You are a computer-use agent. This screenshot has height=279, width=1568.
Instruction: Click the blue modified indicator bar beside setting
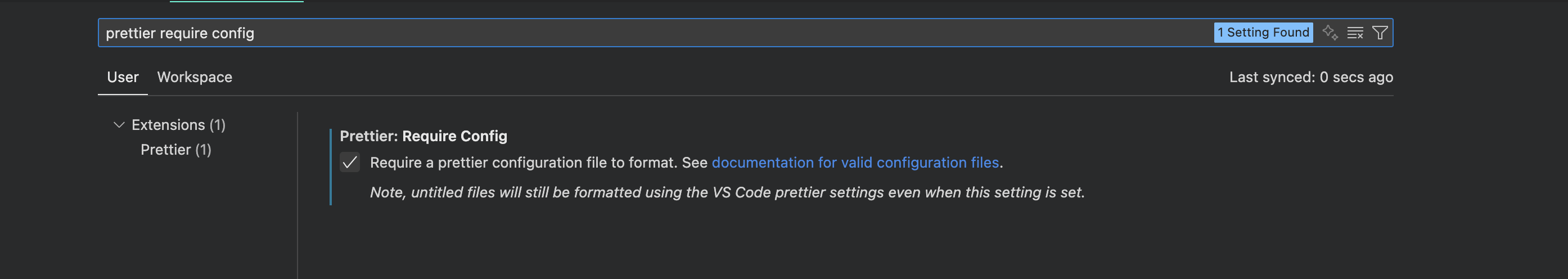[331, 167]
